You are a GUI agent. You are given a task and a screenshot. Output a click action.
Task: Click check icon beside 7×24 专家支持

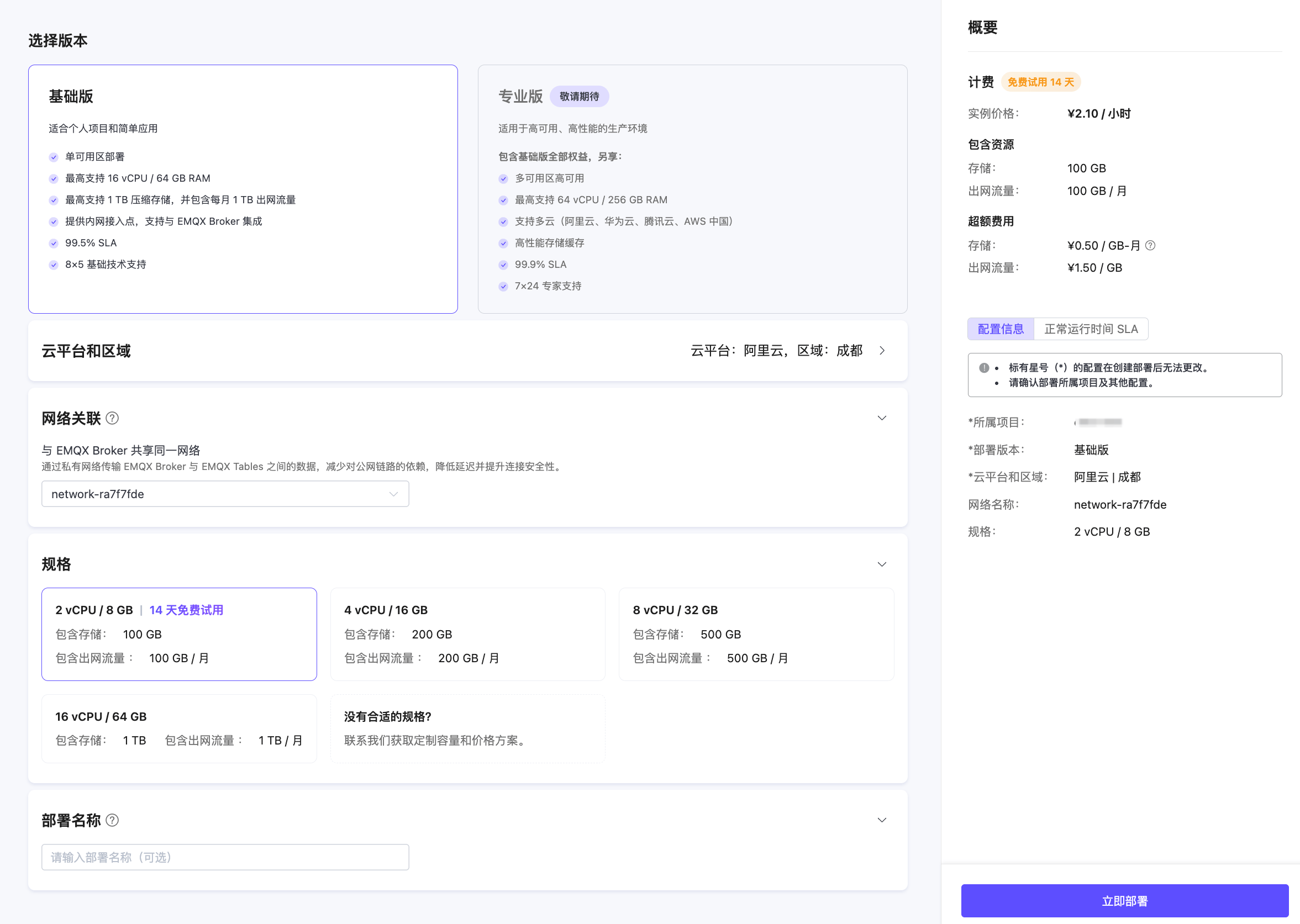503,287
